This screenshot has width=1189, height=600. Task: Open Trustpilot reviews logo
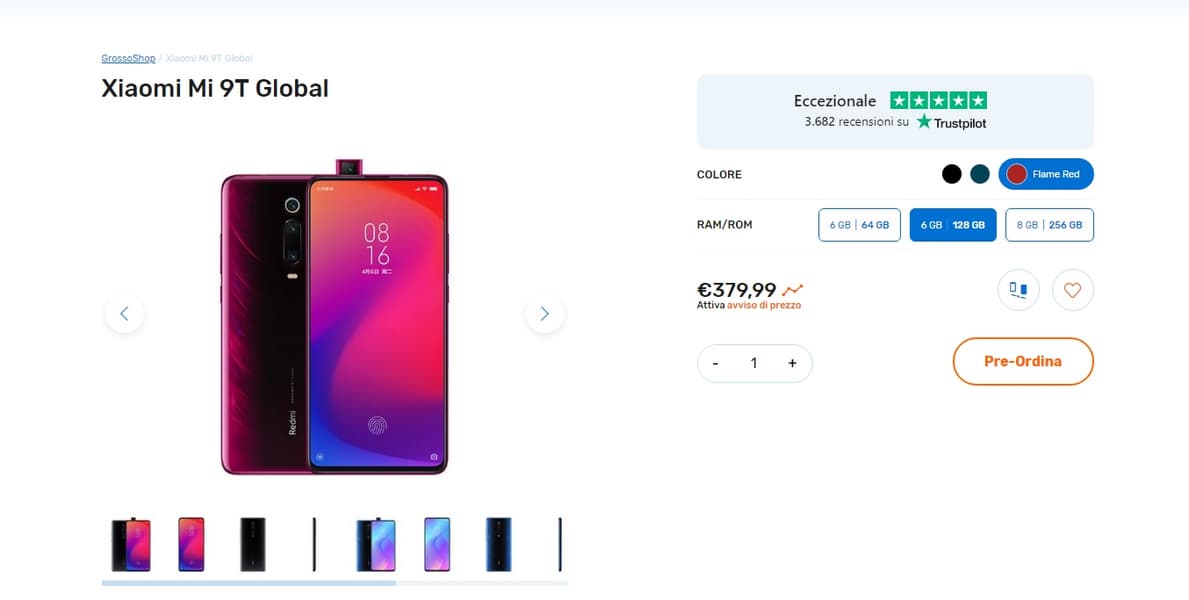951,122
